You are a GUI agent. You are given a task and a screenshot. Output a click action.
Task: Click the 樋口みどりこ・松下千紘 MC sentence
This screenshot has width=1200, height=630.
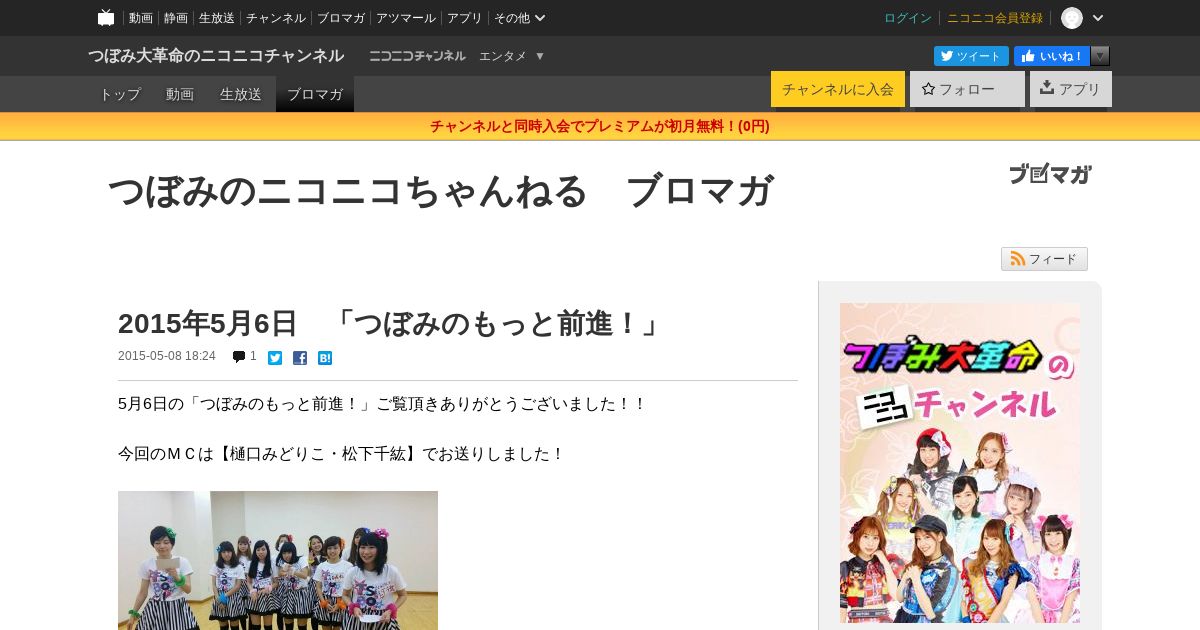click(x=341, y=454)
